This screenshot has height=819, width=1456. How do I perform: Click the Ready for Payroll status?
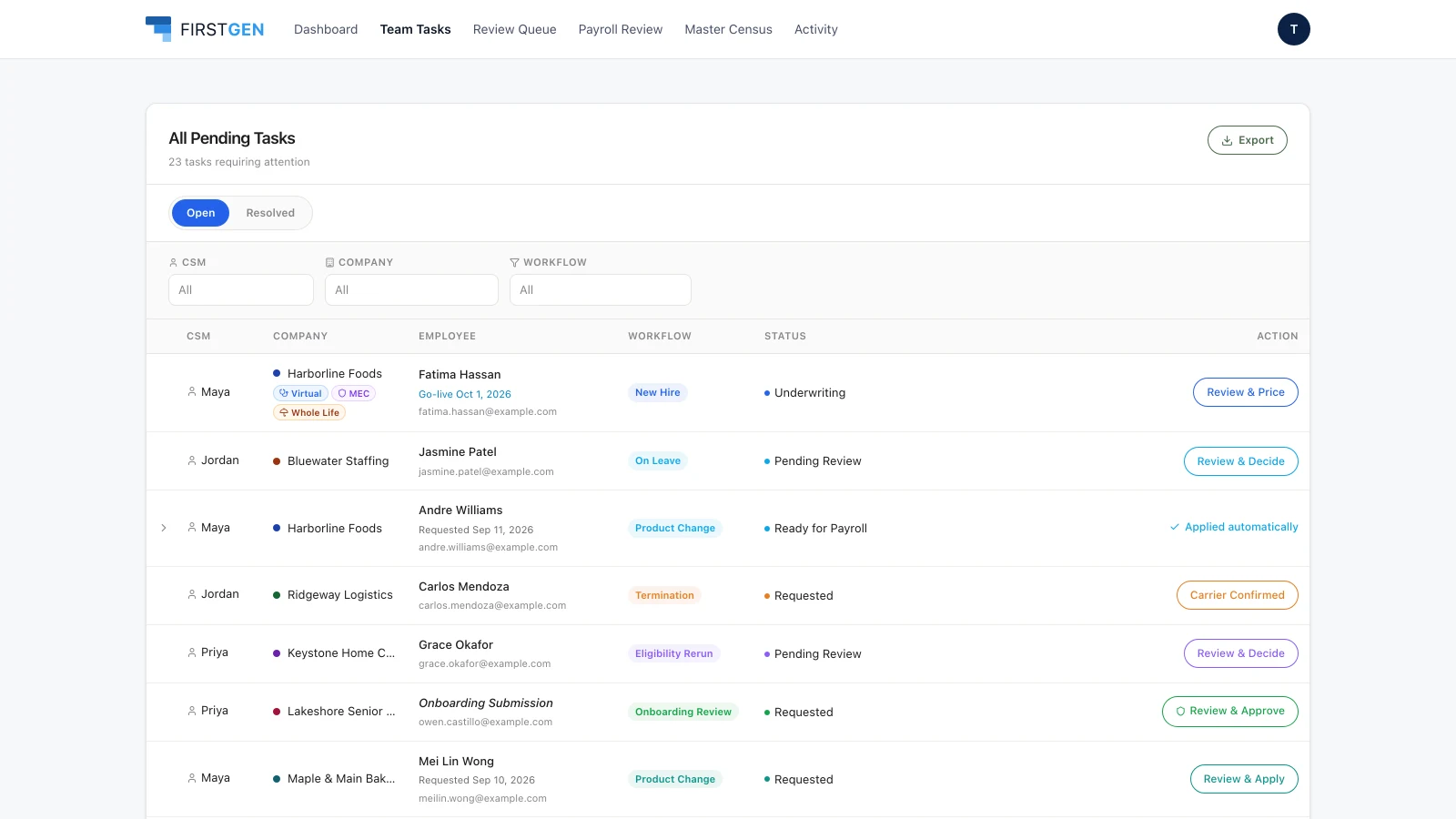[x=821, y=528]
